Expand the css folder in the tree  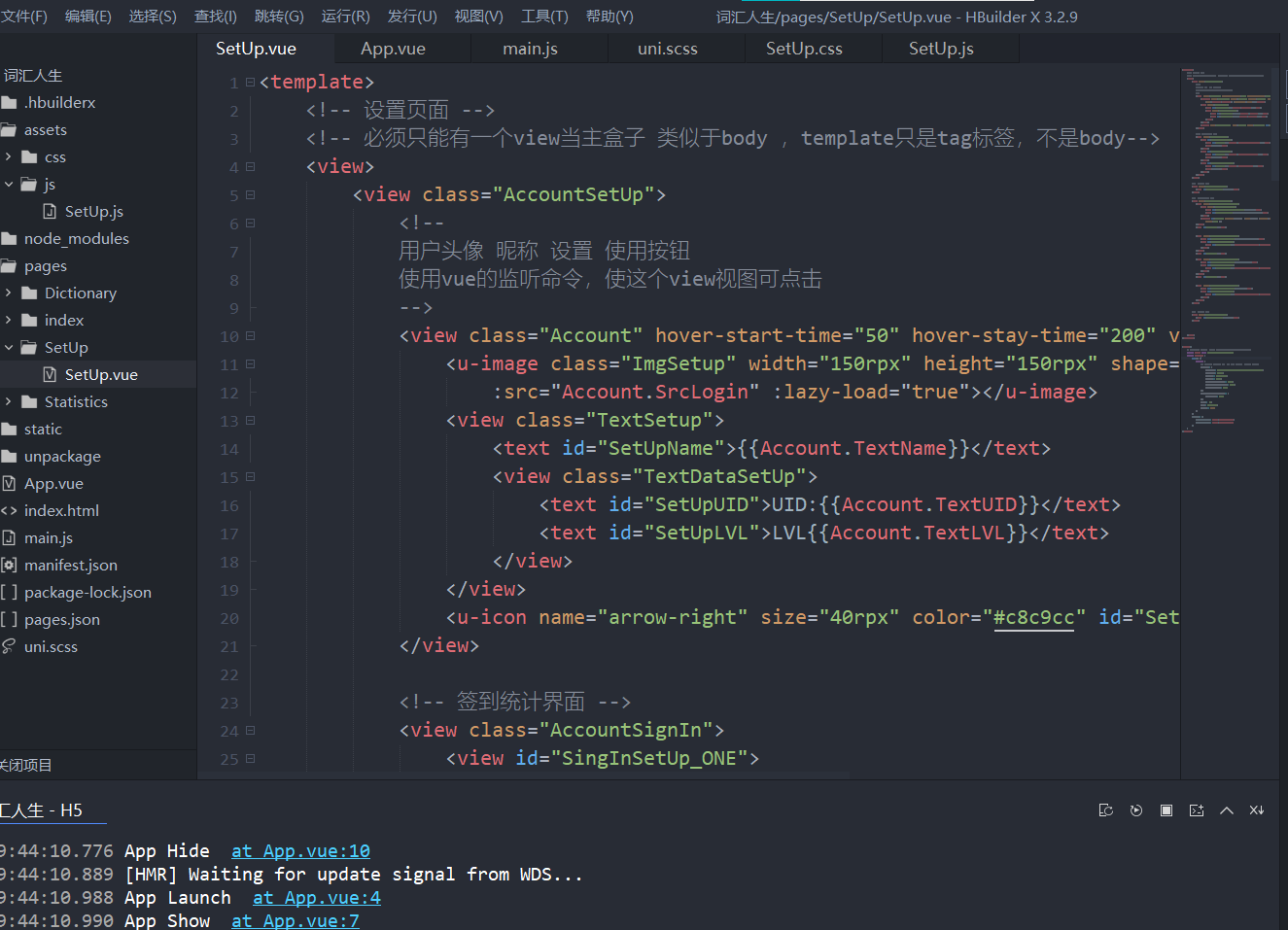click(9, 156)
